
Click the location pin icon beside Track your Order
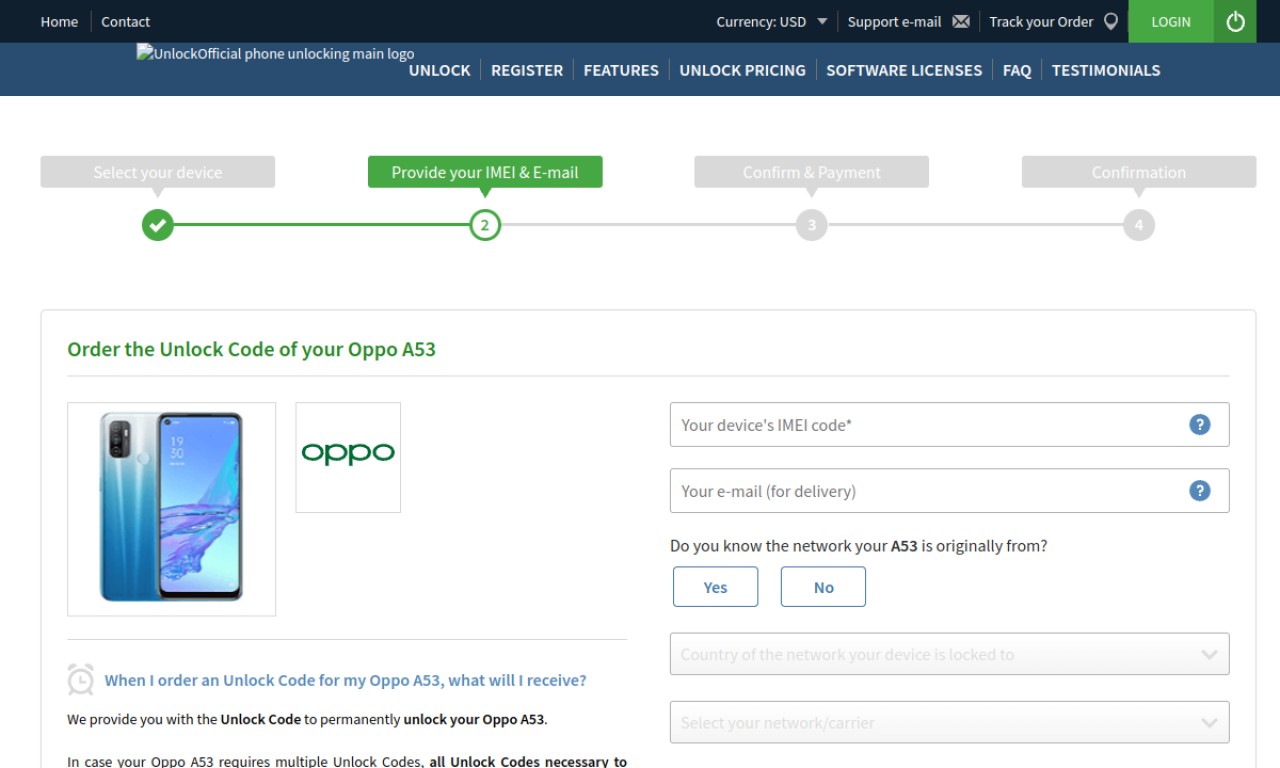[x=1110, y=21]
